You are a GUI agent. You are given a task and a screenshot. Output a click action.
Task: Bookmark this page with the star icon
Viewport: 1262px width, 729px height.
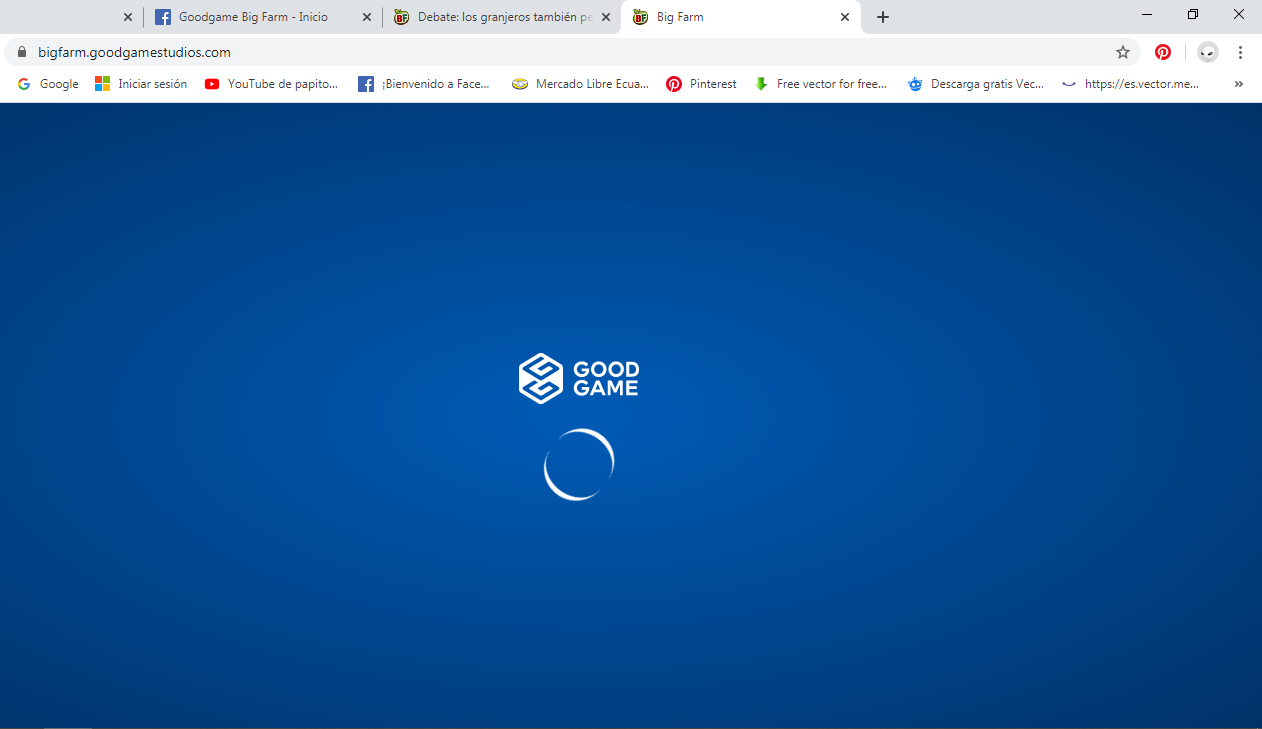1123,52
